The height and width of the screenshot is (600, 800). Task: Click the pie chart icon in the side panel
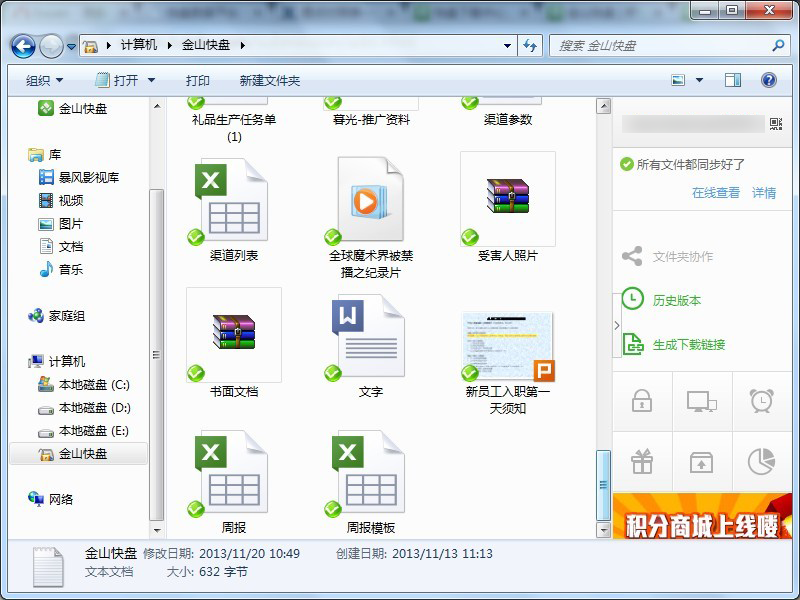coord(761,461)
